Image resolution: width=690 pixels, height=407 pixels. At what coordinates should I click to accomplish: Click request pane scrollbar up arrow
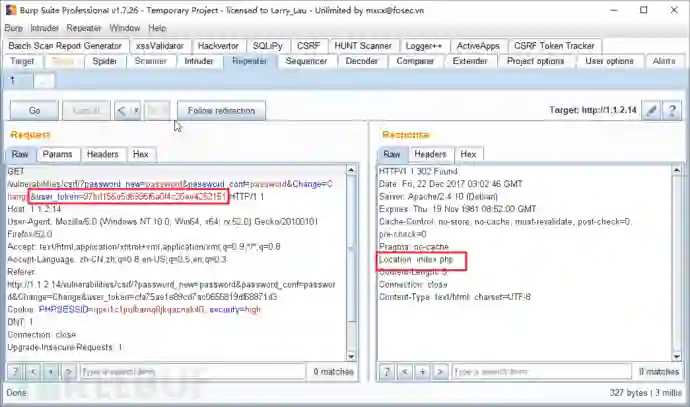(x=351, y=170)
